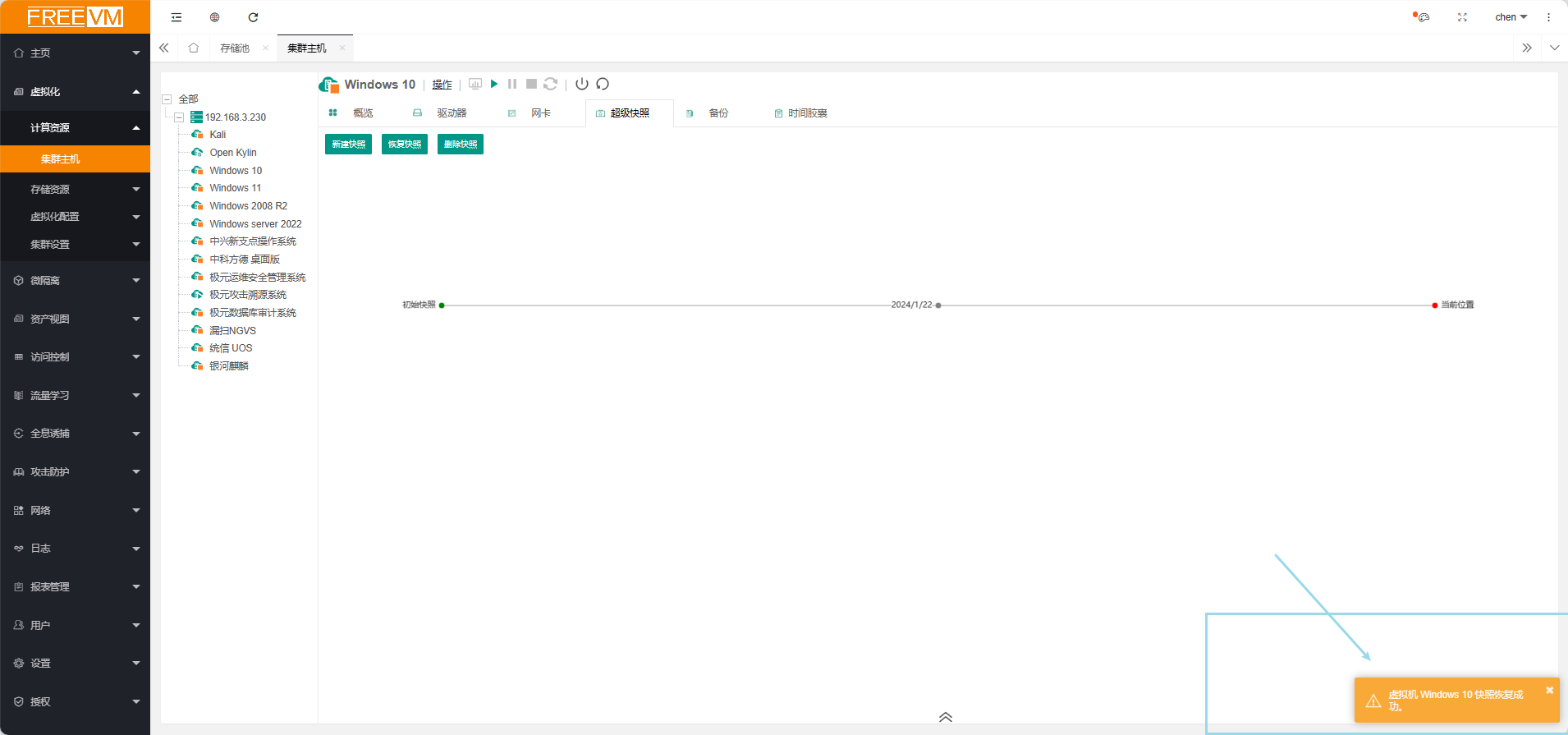The height and width of the screenshot is (735, 1568).
Task: Switch to the 存储池 tab
Action: point(235,48)
